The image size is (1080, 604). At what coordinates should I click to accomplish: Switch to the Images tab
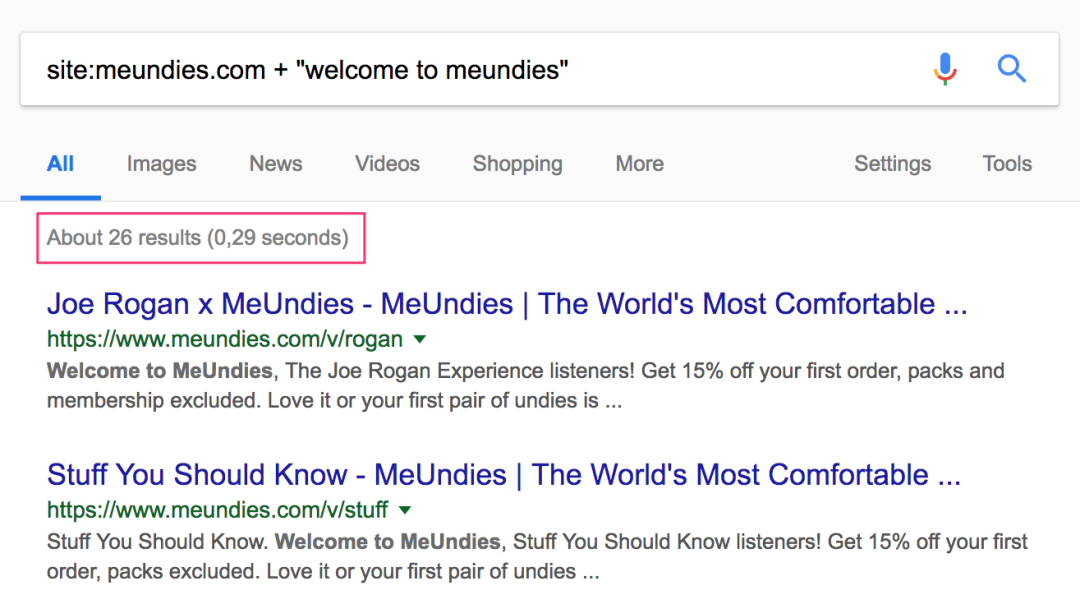161,164
